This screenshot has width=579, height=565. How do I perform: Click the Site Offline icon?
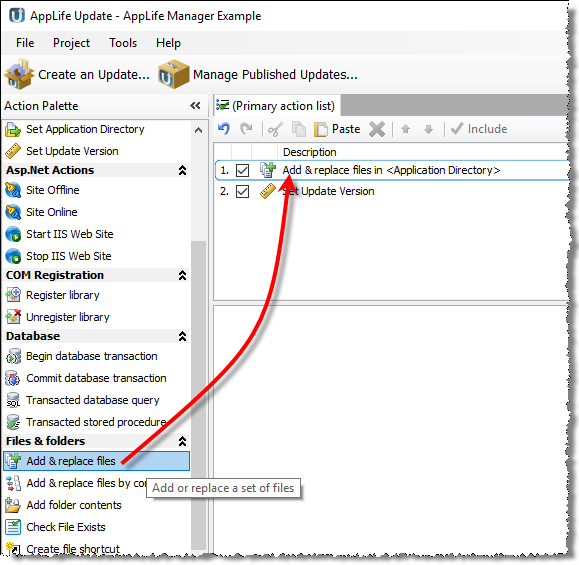[13, 190]
